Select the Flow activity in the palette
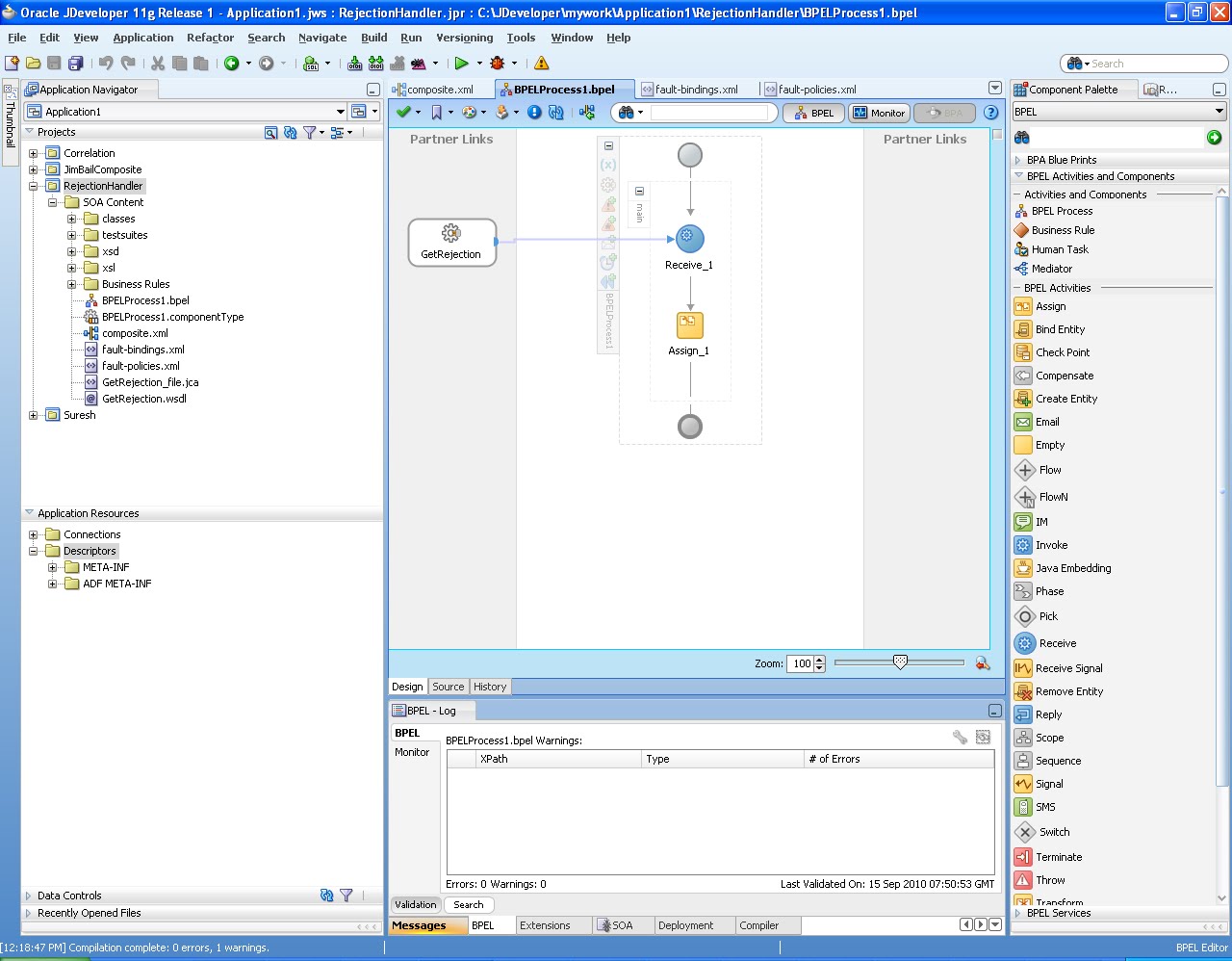 click(x=1044, y=469)
